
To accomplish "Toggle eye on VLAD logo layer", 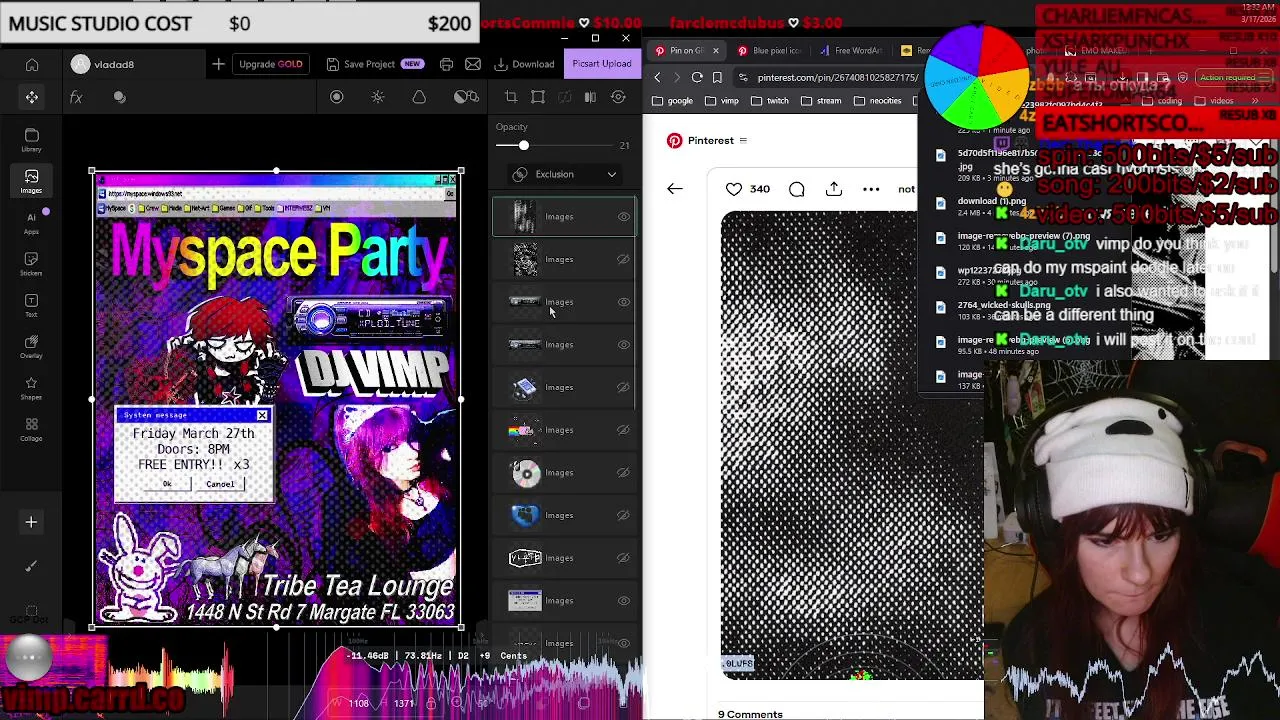I will 623,558.
